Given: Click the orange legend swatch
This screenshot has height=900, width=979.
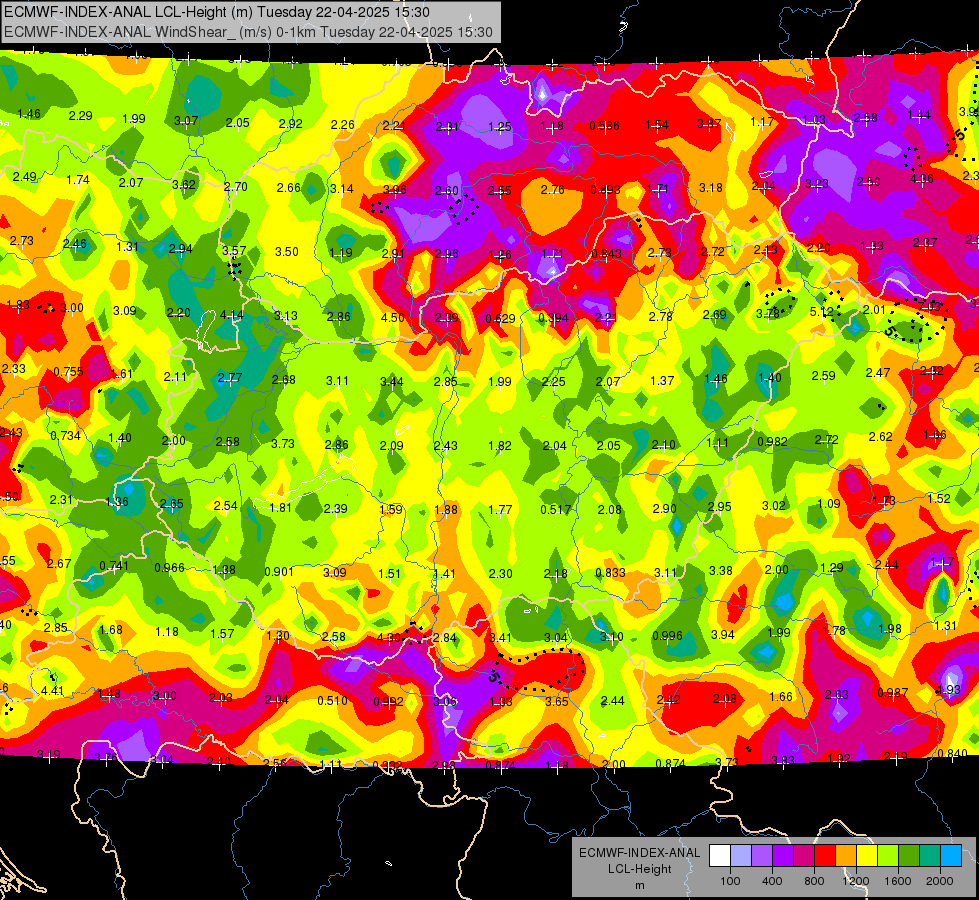Looking at the screenshot, I should (846, 856).
